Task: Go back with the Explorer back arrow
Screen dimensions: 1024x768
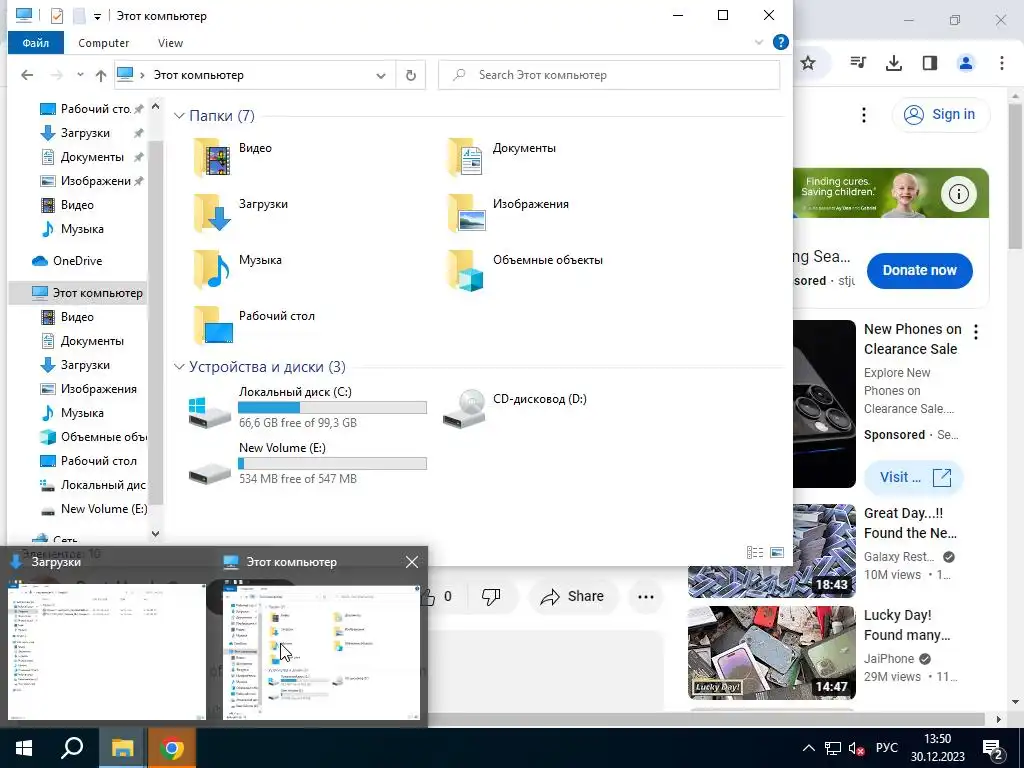Action: coord(27,75)
